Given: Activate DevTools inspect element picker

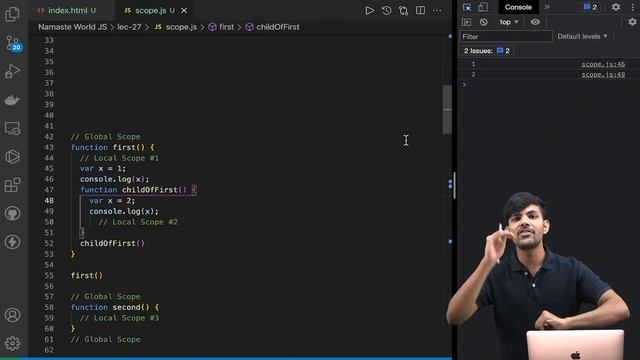Looking at the screenshot, I should (467, 7).
